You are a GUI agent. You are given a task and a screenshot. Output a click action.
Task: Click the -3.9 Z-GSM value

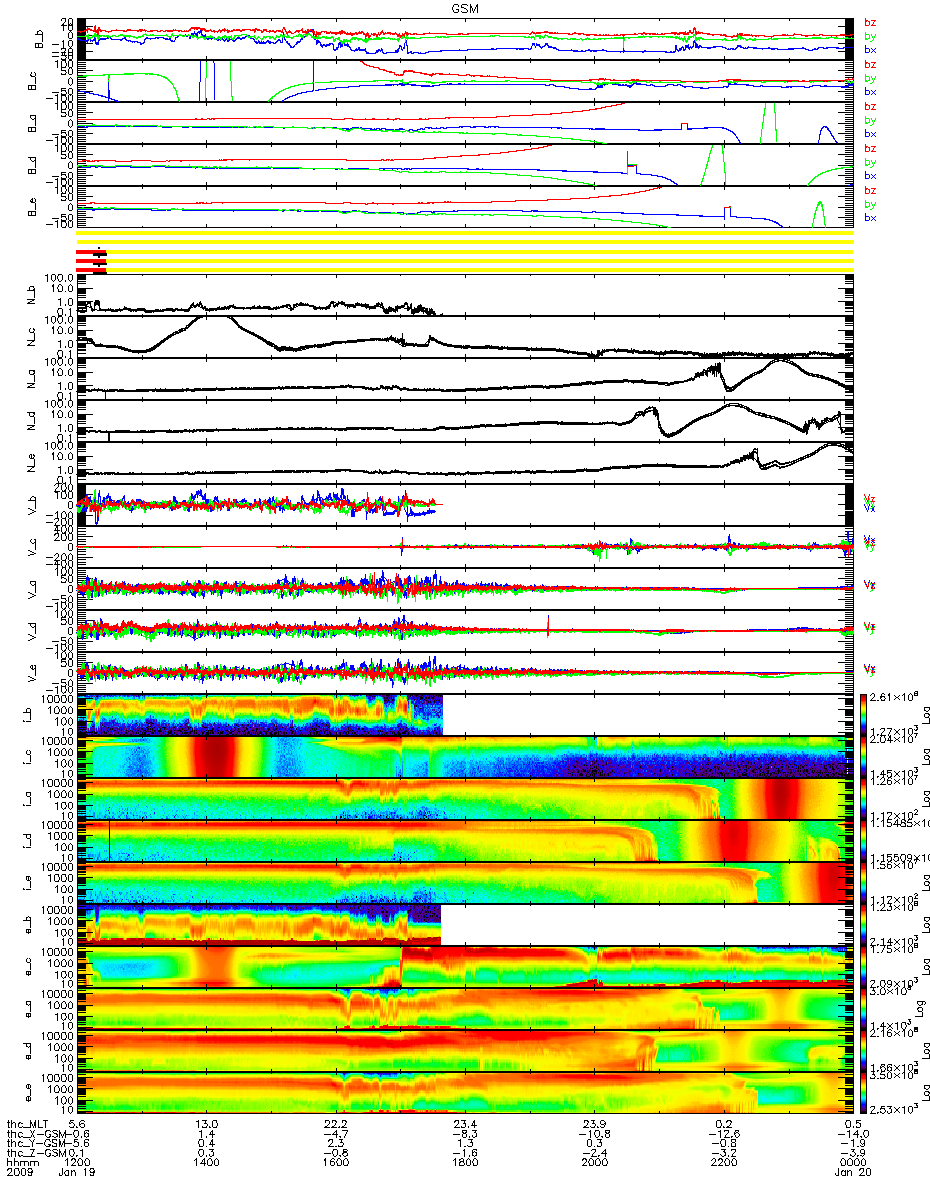pyautogui.click(x=851, y=1152)
